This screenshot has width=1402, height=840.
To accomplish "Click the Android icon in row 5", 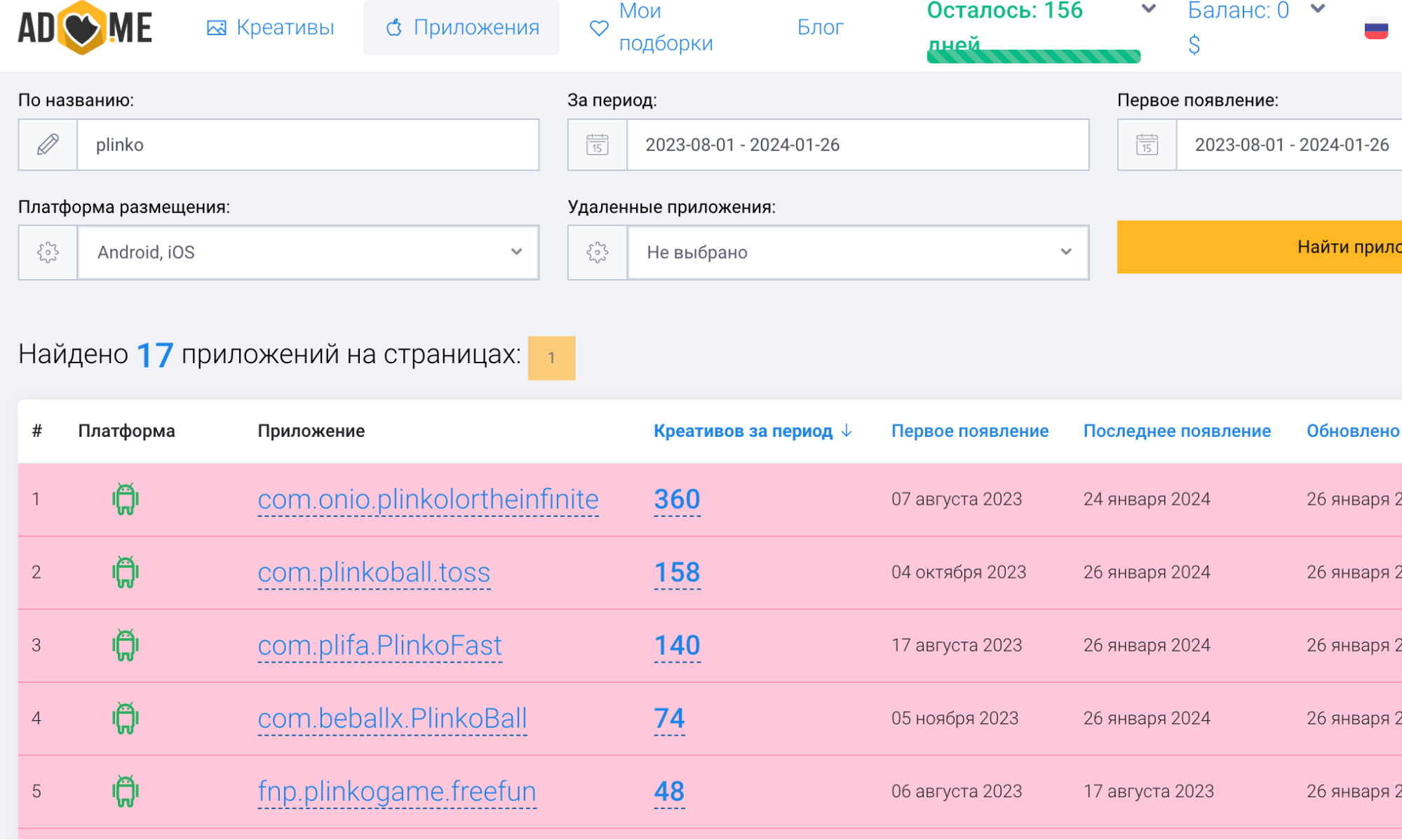I will (x=126, y=791).
